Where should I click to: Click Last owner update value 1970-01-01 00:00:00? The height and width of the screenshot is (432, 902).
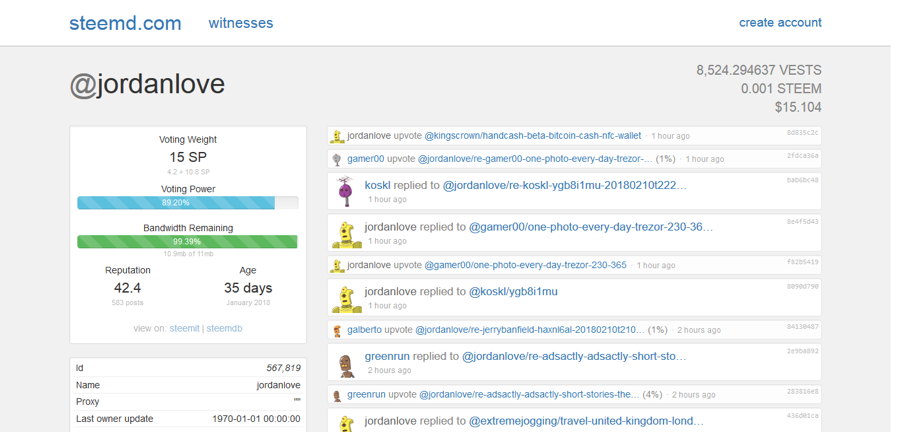point(256,419)
